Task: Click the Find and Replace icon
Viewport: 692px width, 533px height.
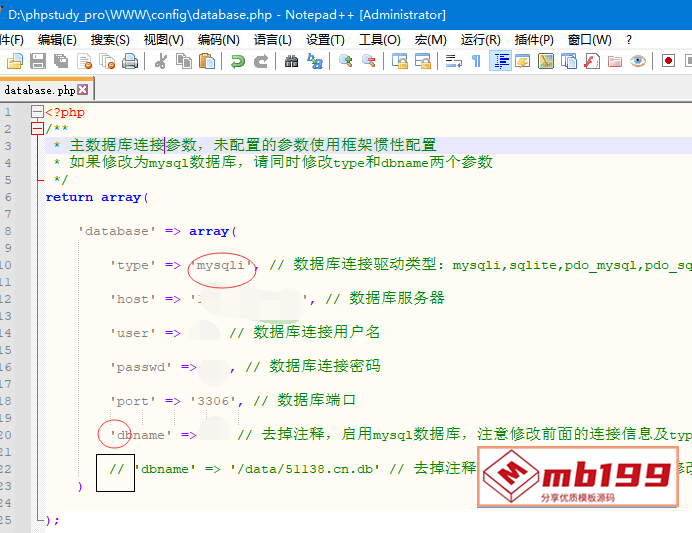Action: [x=315, y=62]
